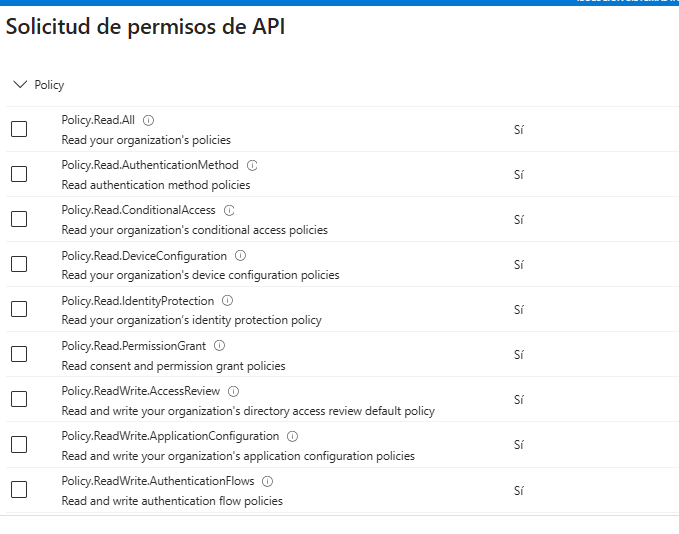Screen dimensions: 679x534
Task: Click 'Sí' in Policy.ReadWrite.AccessReview row
Action: click(519, 400)
